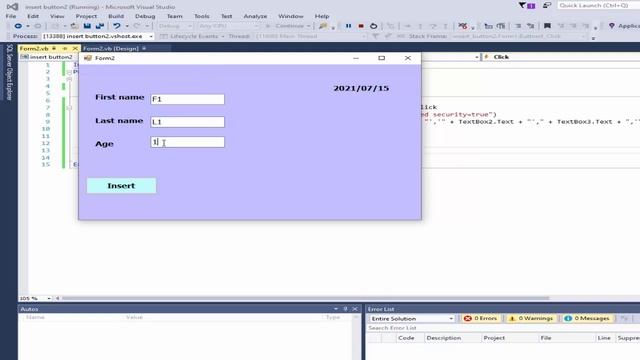
Task: Click the breakpoints debug toolbar icon
Action: point(462,26)
